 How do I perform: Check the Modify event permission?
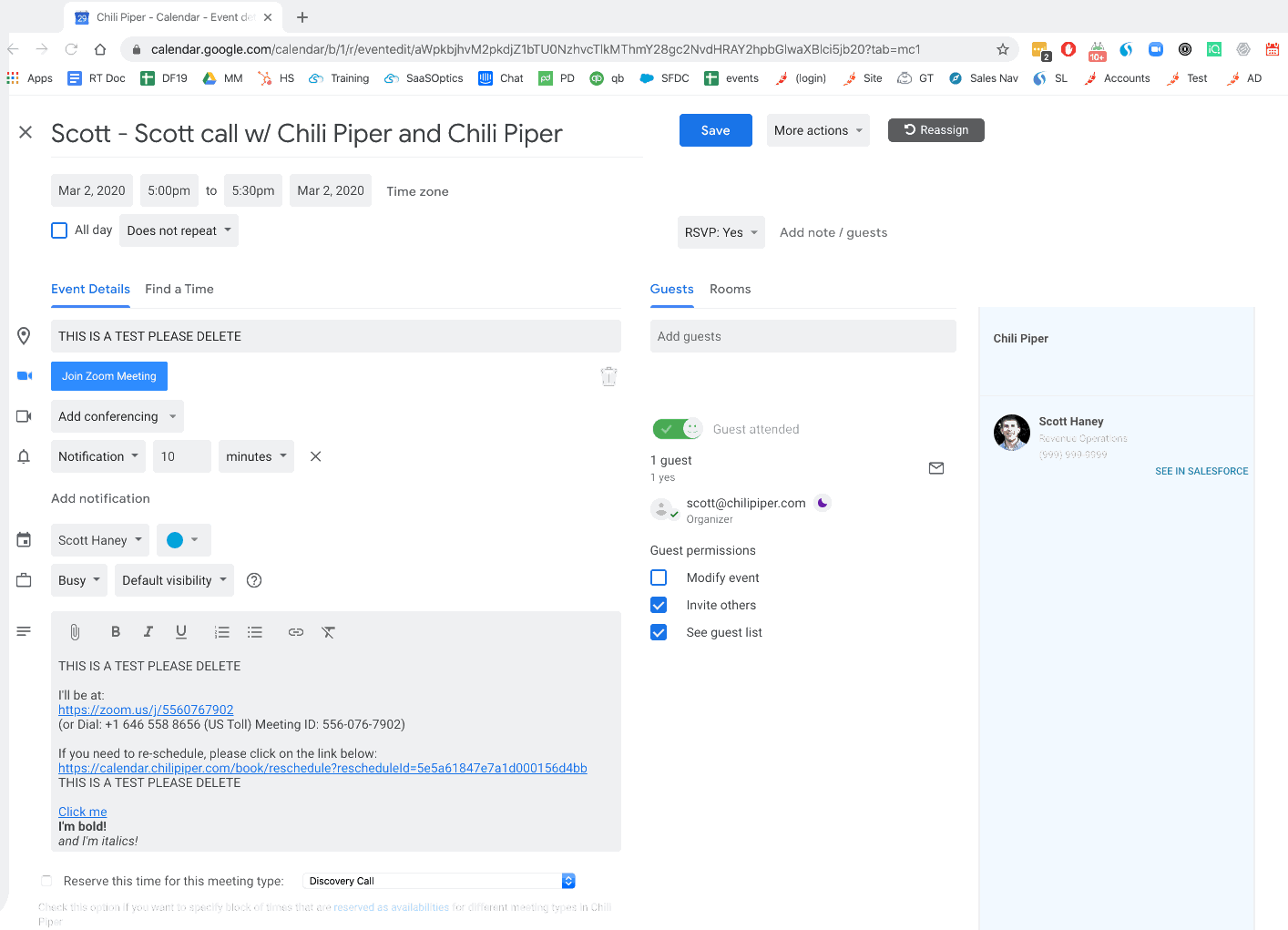click(x=659, y=577)
